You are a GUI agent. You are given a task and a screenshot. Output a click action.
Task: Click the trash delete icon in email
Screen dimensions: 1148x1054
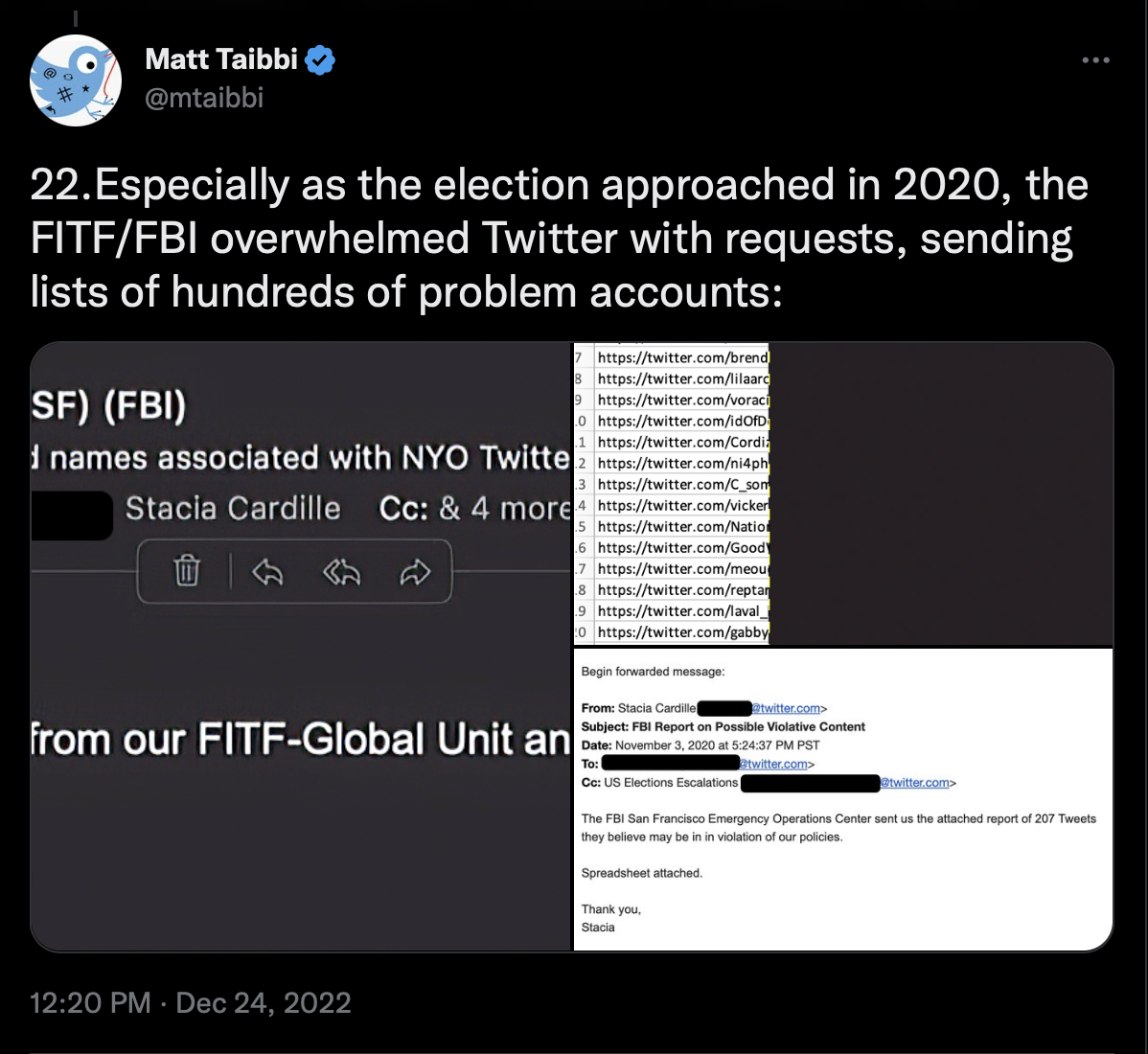point(187,571)
